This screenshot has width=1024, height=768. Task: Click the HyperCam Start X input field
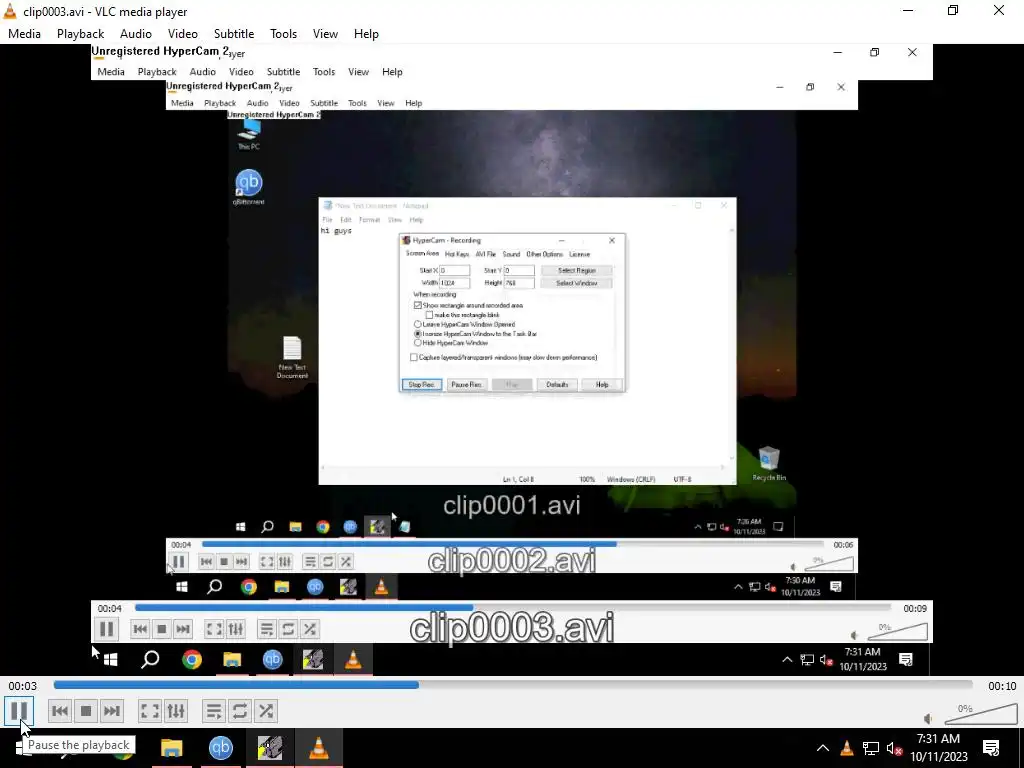click(455, 270)
